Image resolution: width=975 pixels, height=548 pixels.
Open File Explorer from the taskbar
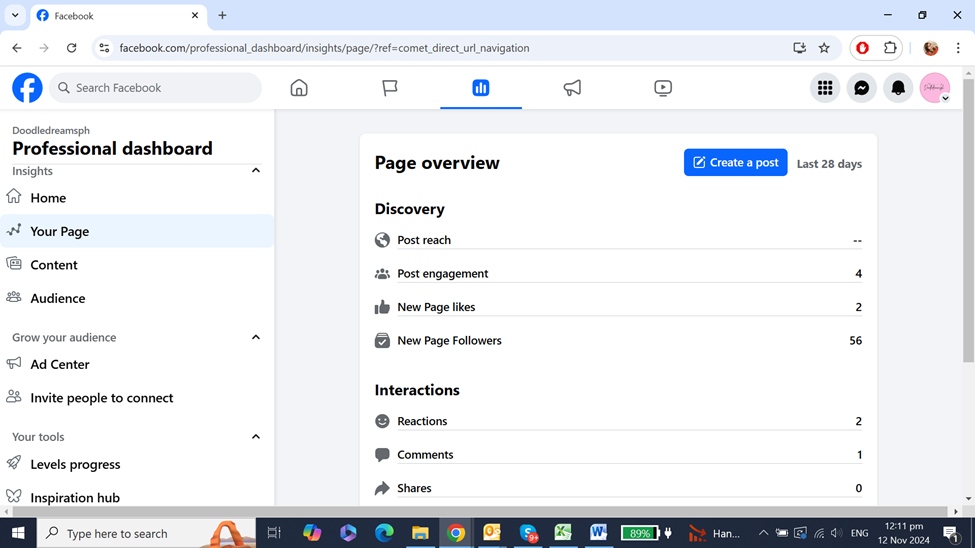pyautogui.click(x=420, y=533)
